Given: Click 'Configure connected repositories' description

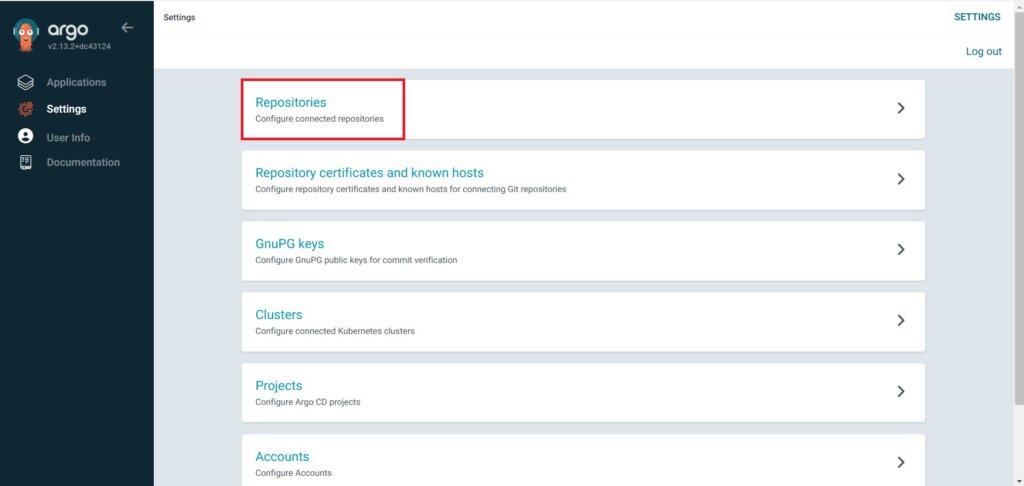Looking at the screenshot, I should 319,120.
